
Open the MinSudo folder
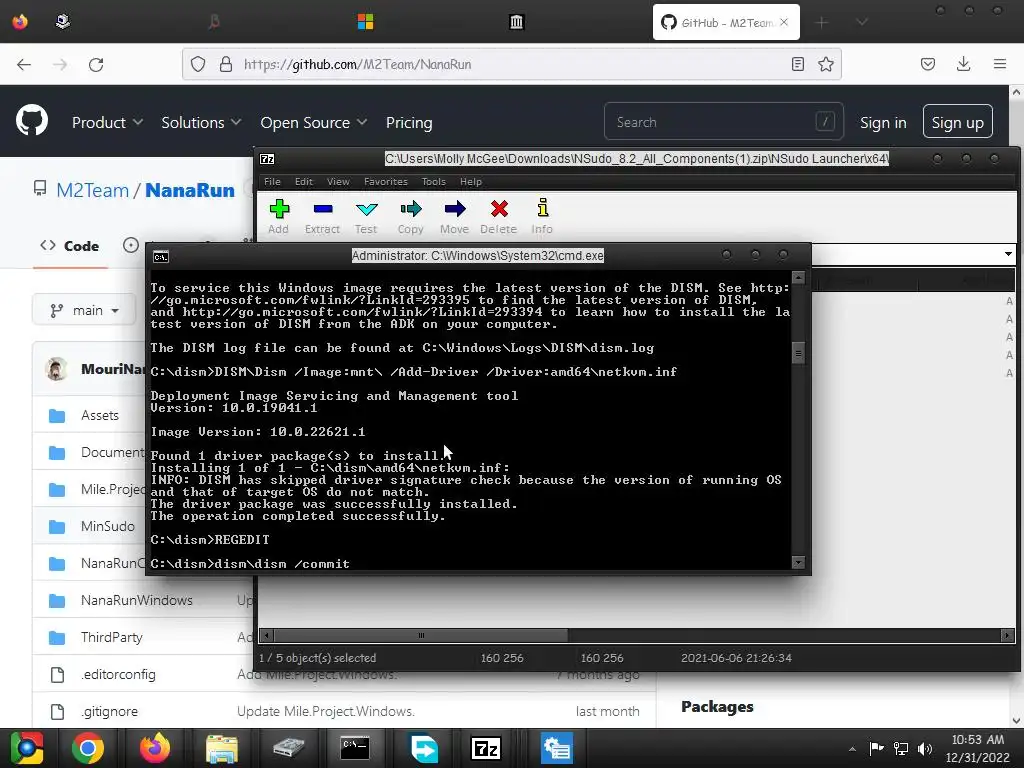108,526
